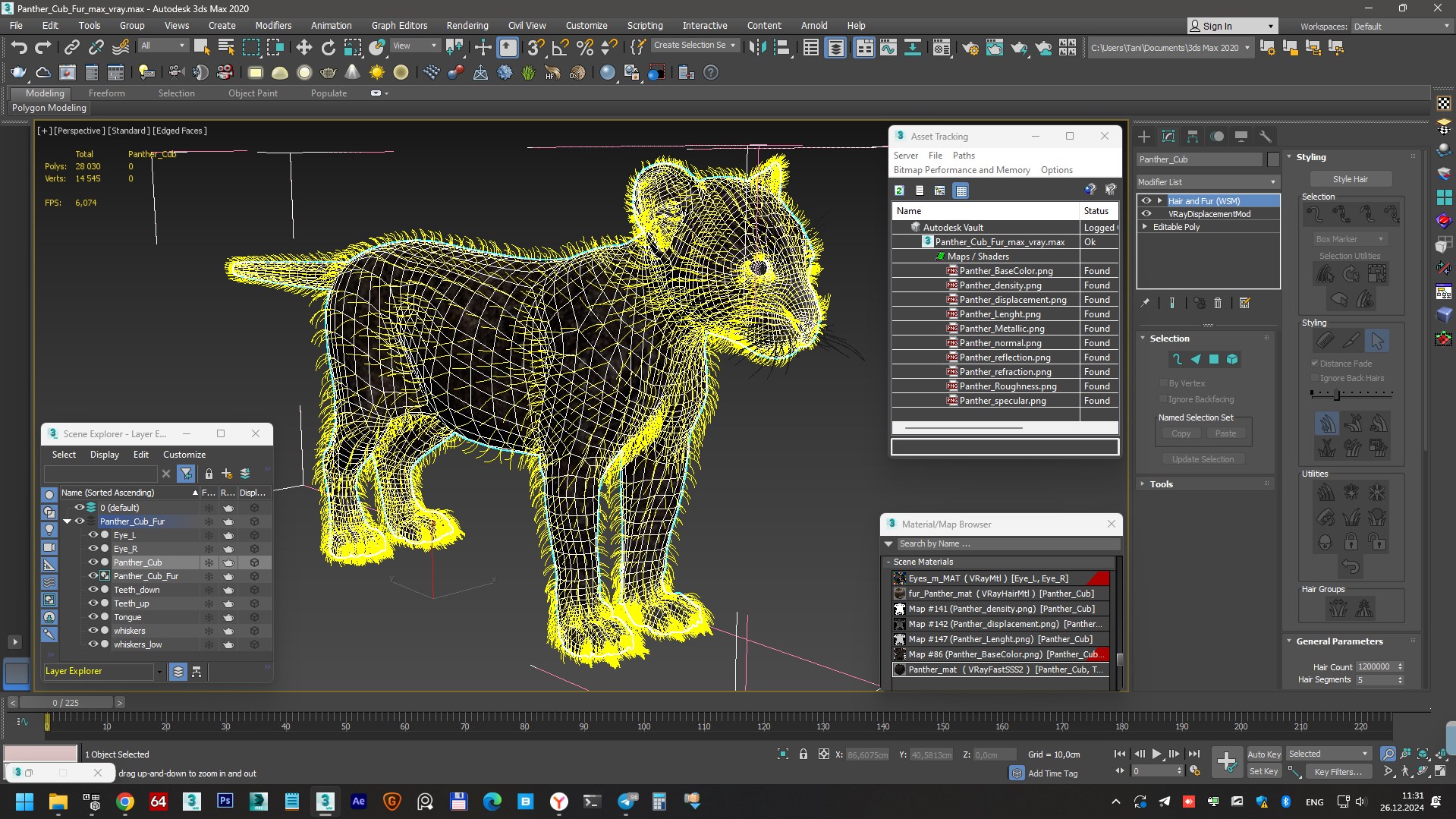
Task: Toggle the Angle Snap tool
Action: pyautogui.click(x=560, y=48)
